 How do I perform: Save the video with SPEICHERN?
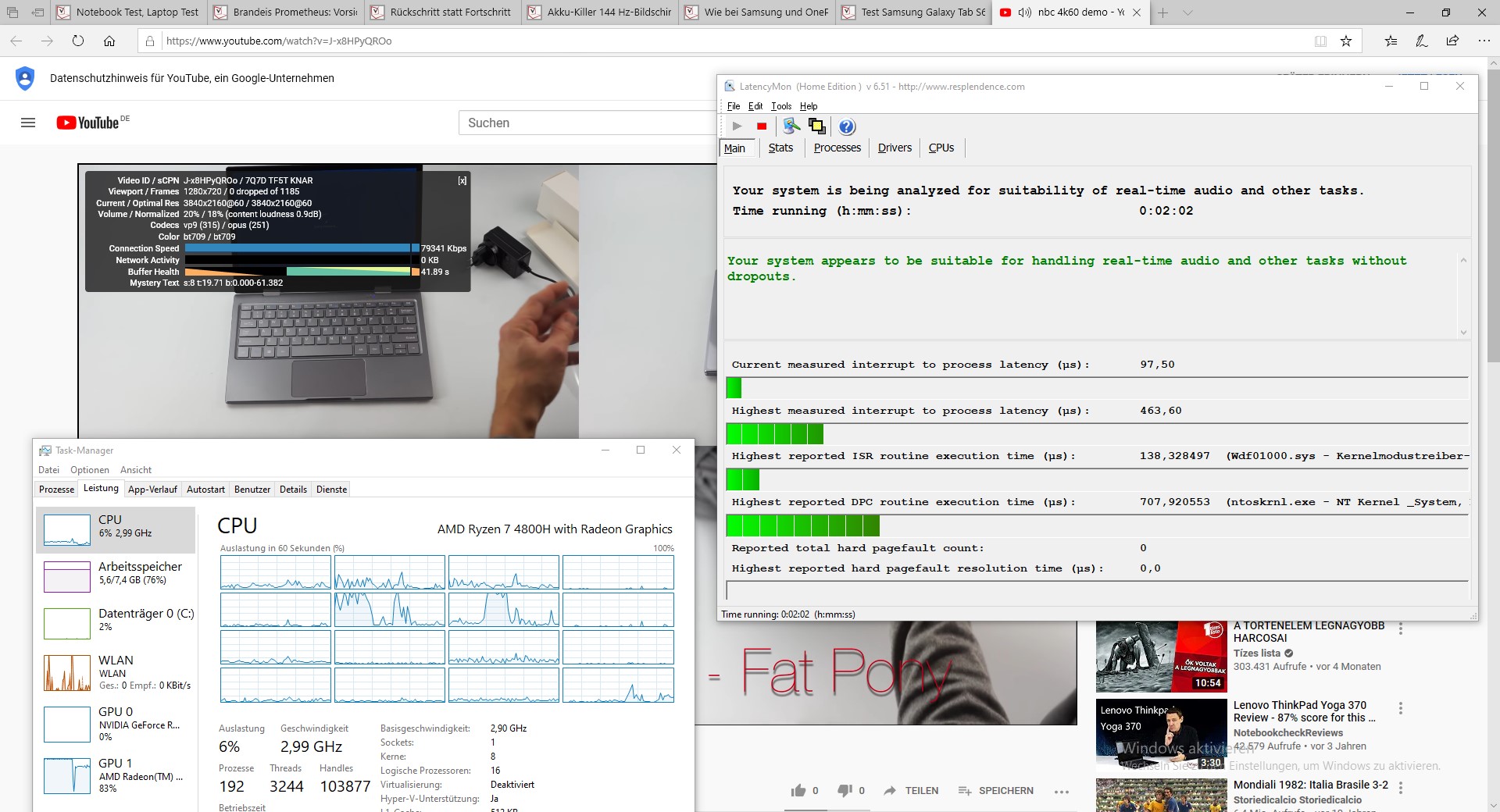[x=995, y=791]
